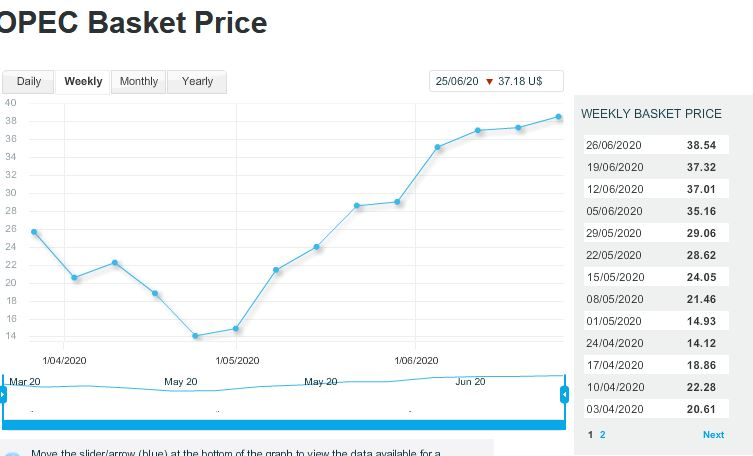This screenshot has width=753, height=456.
Task: Click the 37.01 price value
Action: 701,189
